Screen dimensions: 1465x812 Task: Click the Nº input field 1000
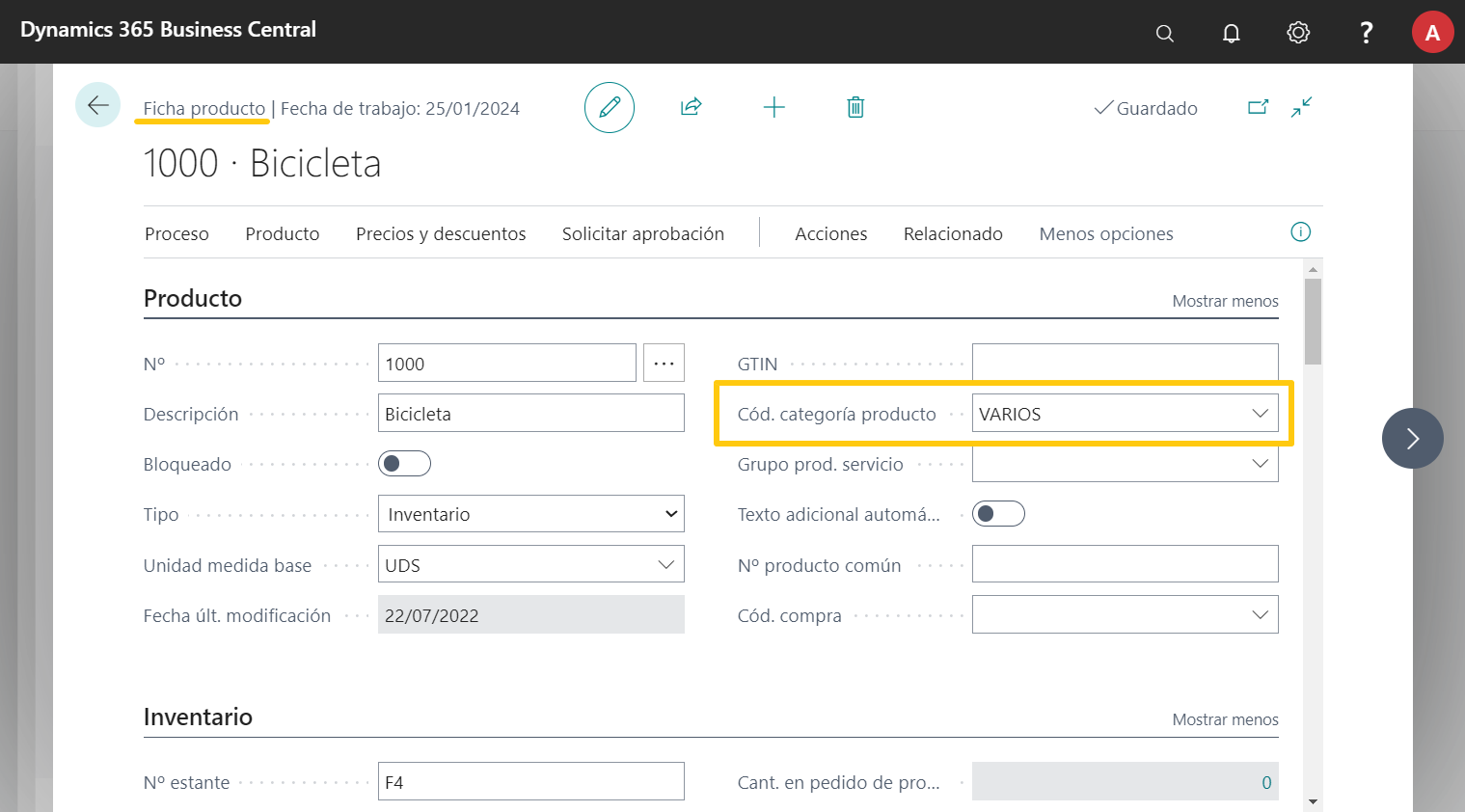507,363
